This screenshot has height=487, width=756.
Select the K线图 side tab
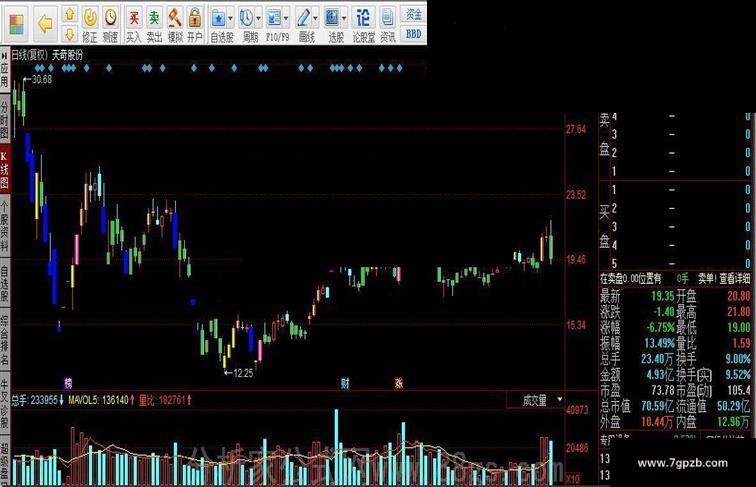(x=4, y=169)
